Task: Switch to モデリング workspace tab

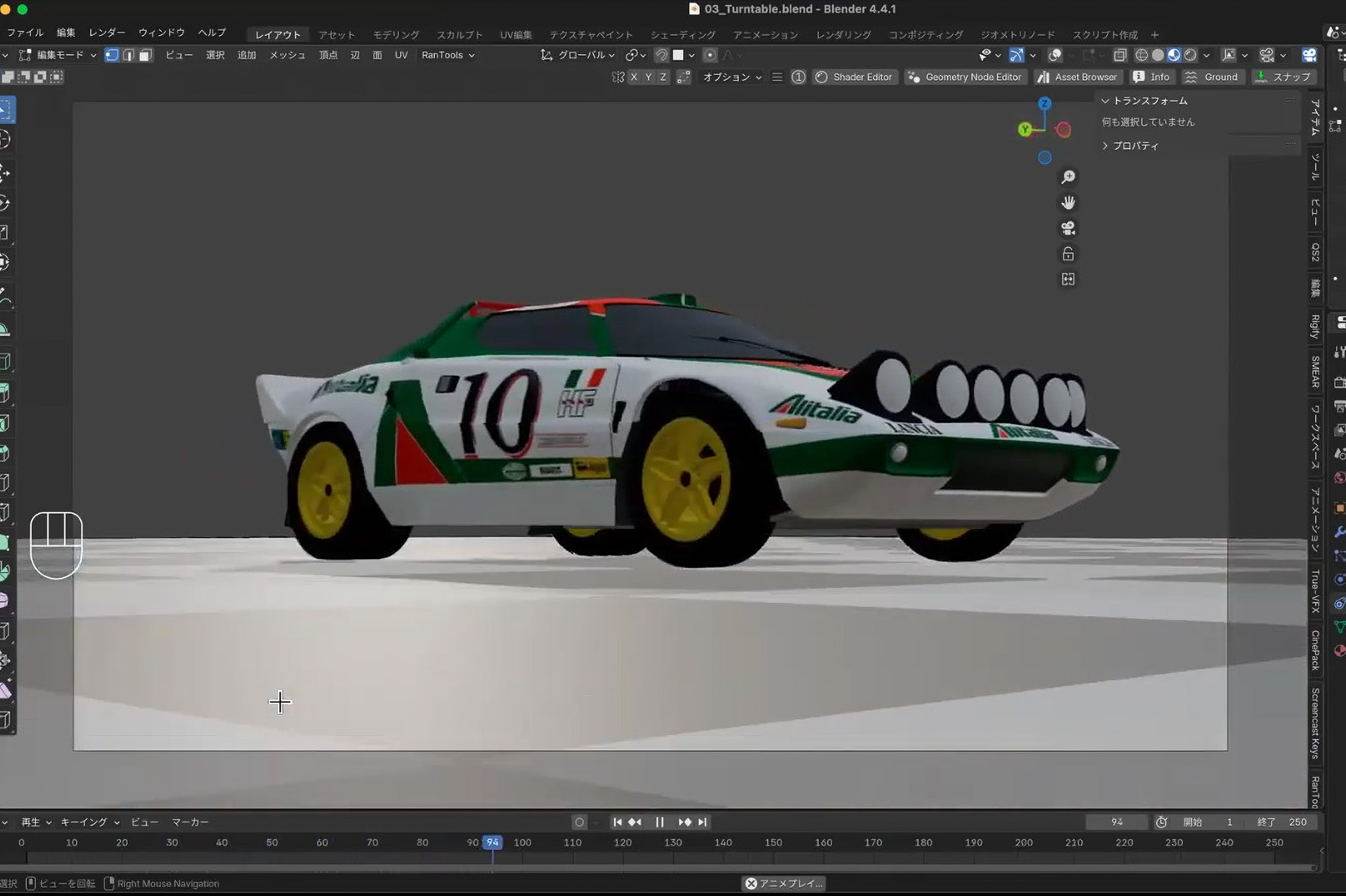Action: click(x=396, y=35)
